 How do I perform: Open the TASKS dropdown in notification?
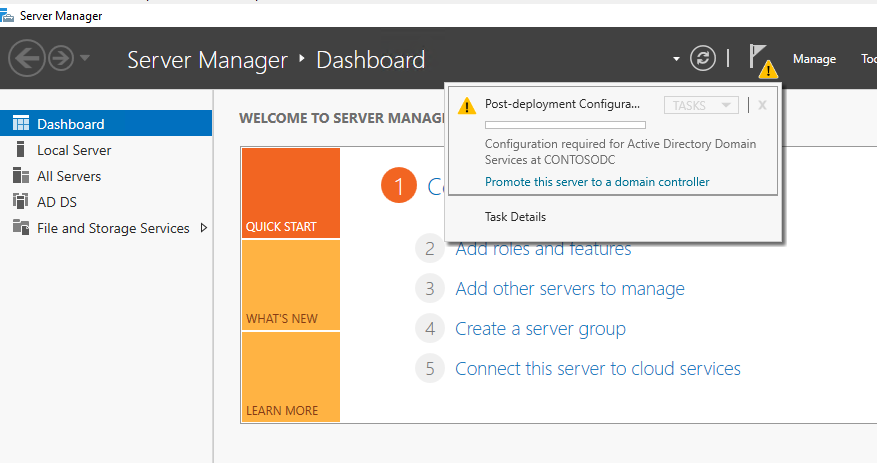click(701, 105)
